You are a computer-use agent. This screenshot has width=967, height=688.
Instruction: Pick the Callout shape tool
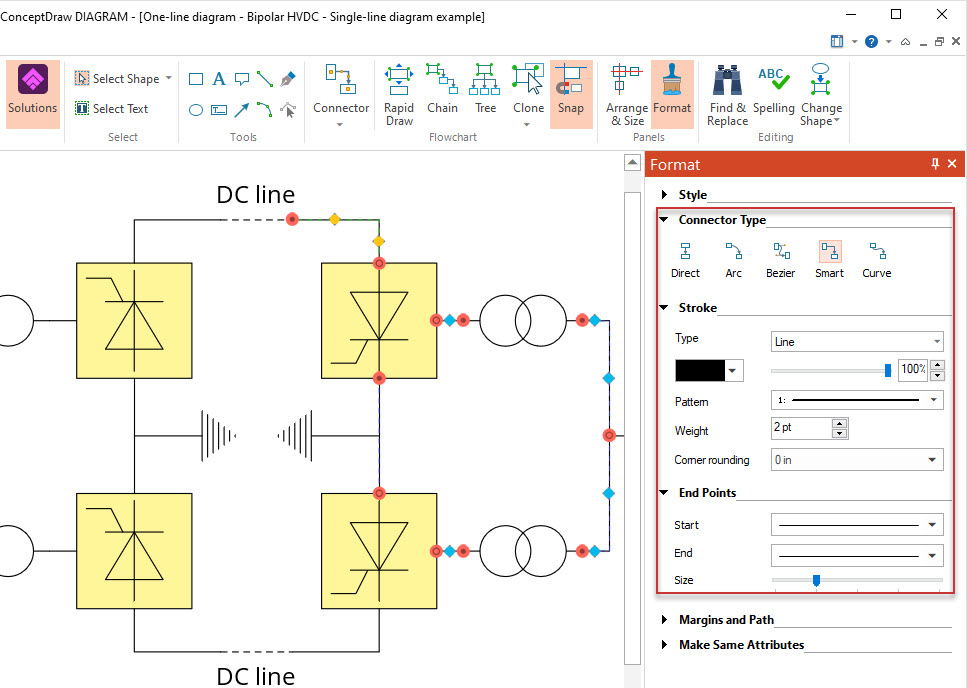click(x=242, y=79)
